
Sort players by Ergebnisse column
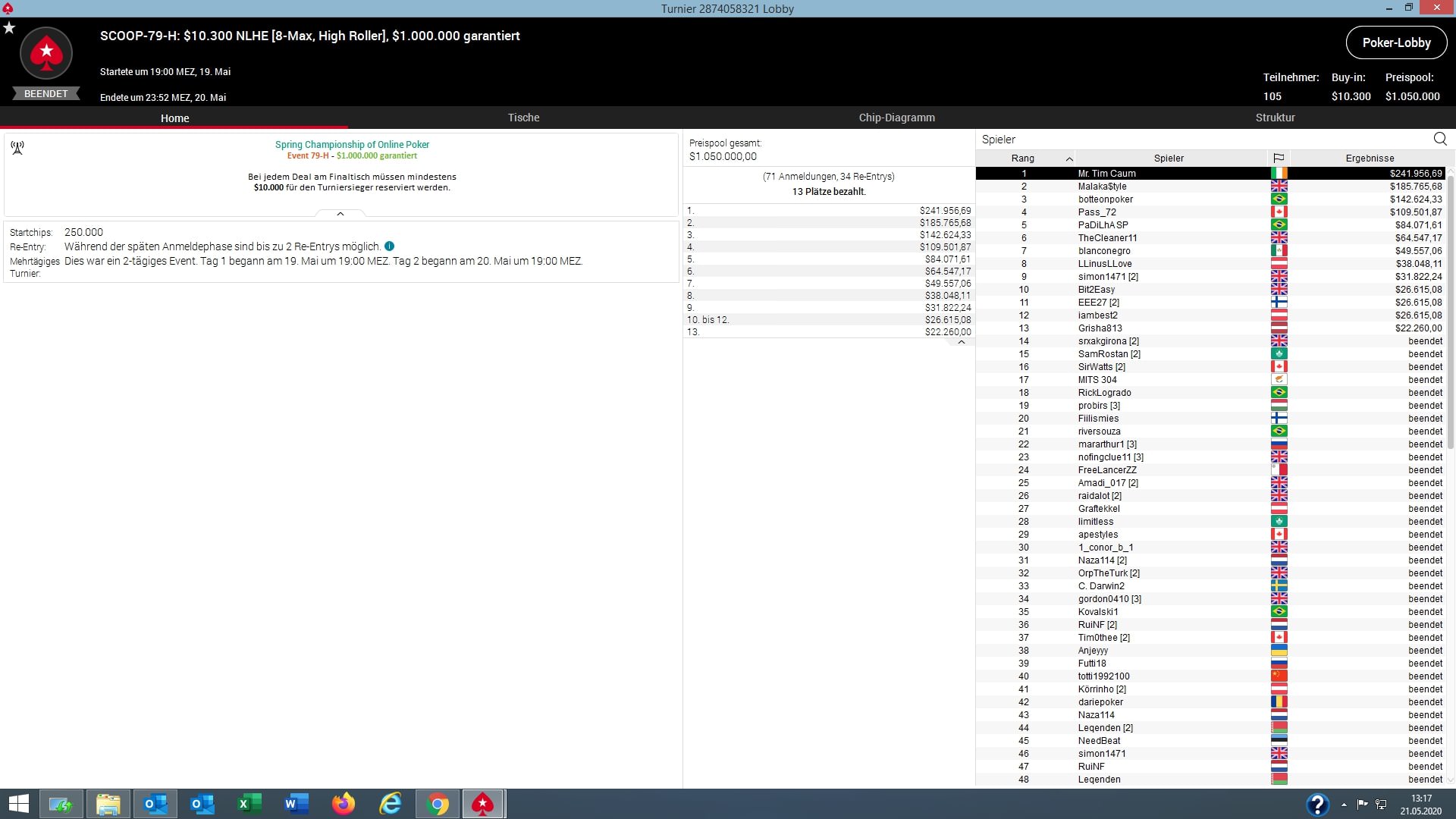1370,158
